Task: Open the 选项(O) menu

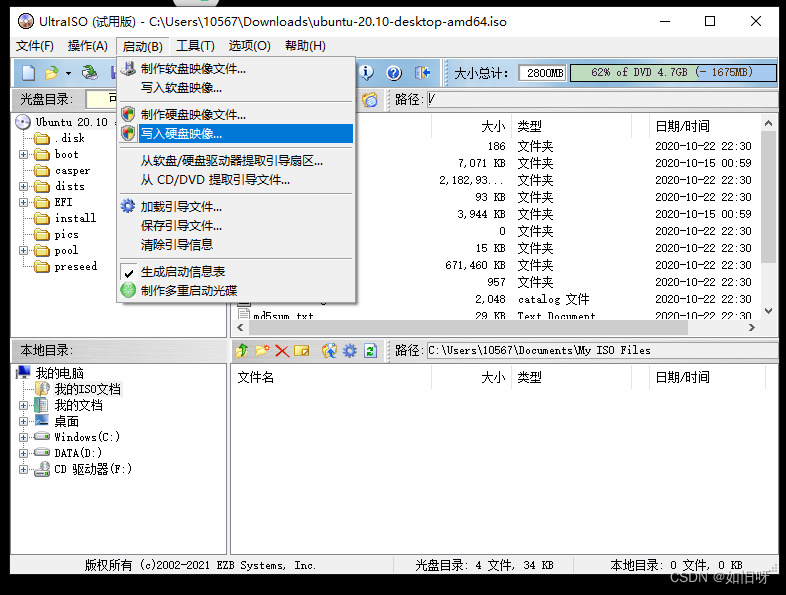Action: (x=249, y=46)
